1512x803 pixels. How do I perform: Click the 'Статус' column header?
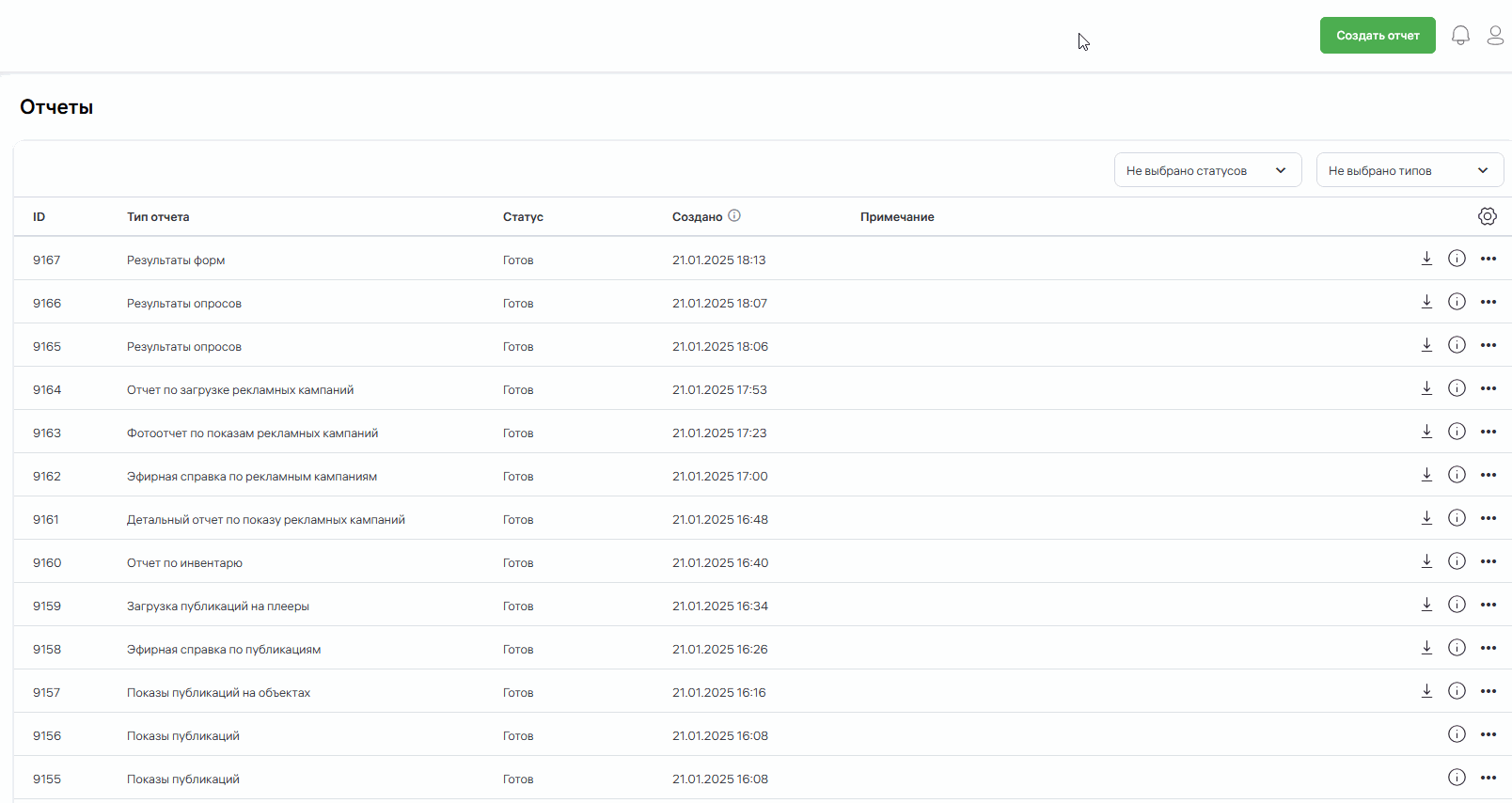pyautogui.click(x=523, y=217)
